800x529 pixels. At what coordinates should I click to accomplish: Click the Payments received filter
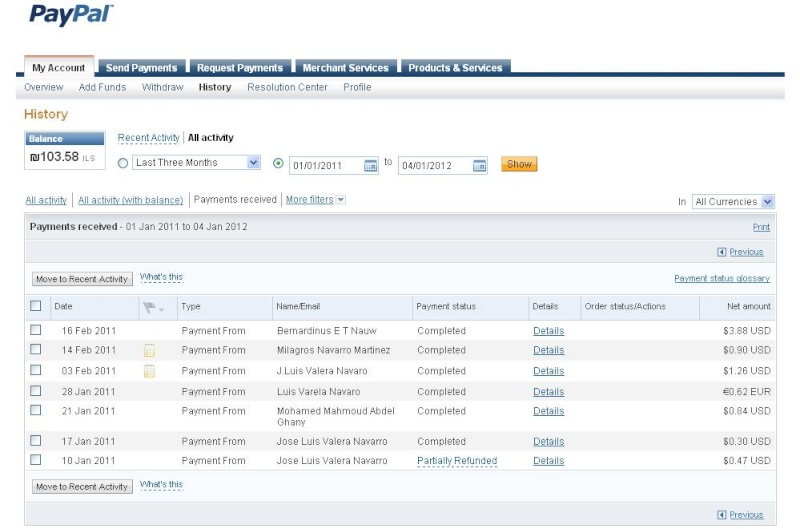coord(235,199)
